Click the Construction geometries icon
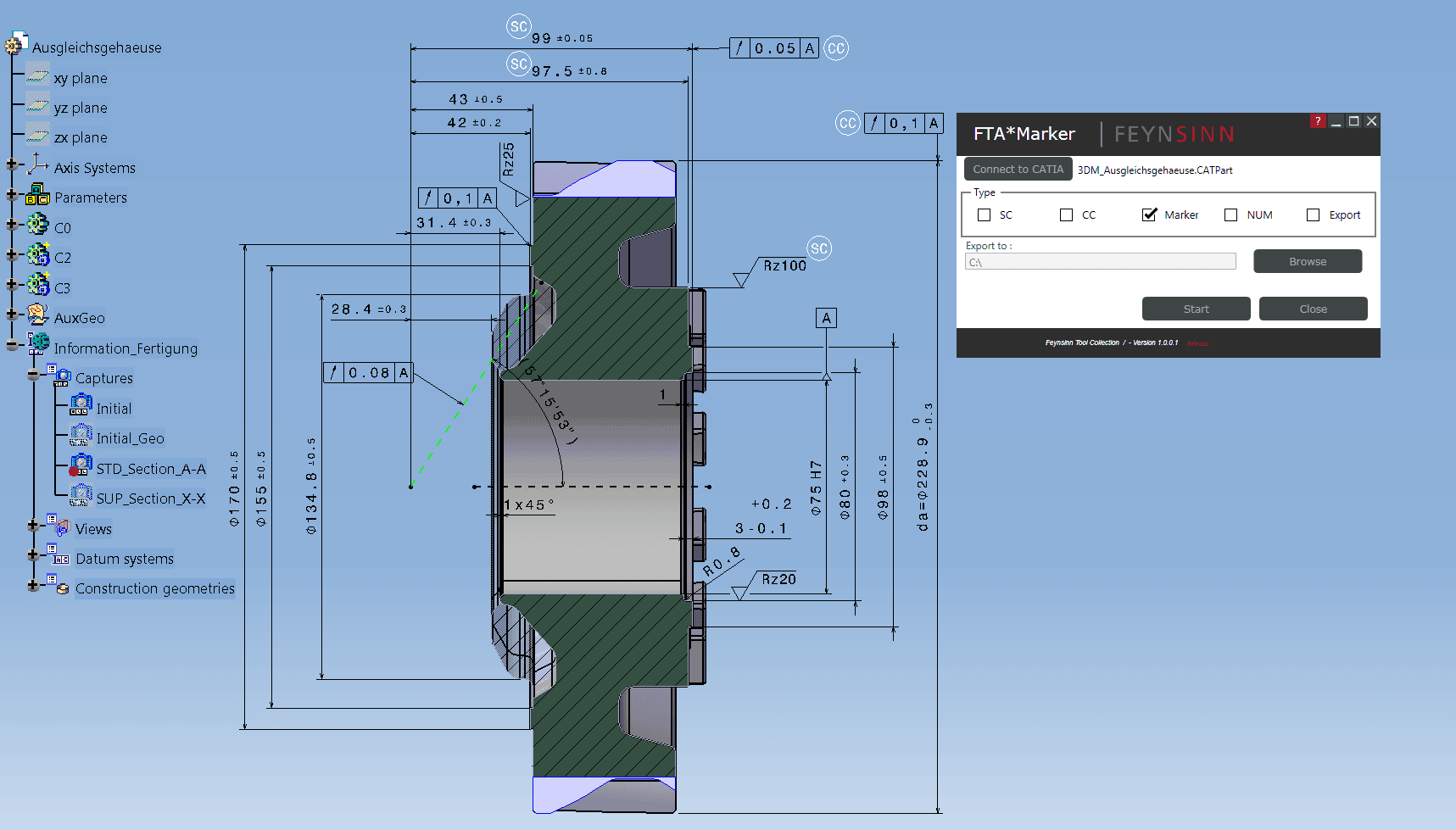 click(x=59, y=587)
